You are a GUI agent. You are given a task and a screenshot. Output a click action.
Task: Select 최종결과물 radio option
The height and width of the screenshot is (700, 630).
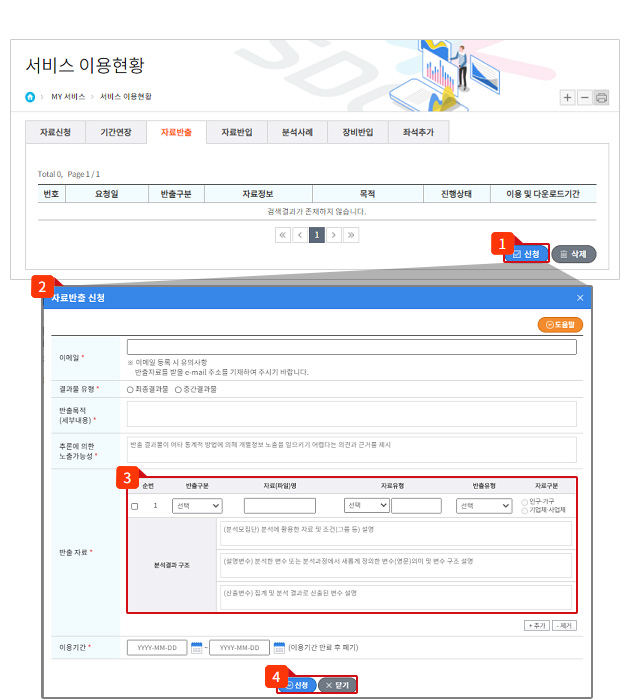[130, 390]
